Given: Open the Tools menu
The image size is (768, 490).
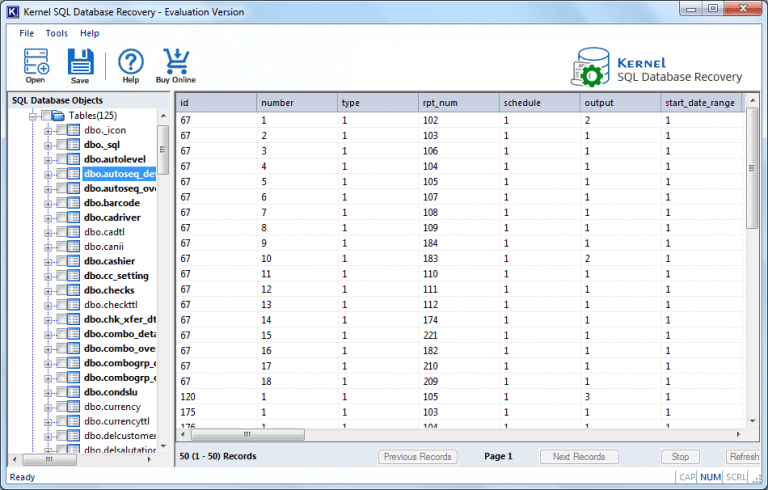Looking at the screenshot, I should [x=57, y=33].
